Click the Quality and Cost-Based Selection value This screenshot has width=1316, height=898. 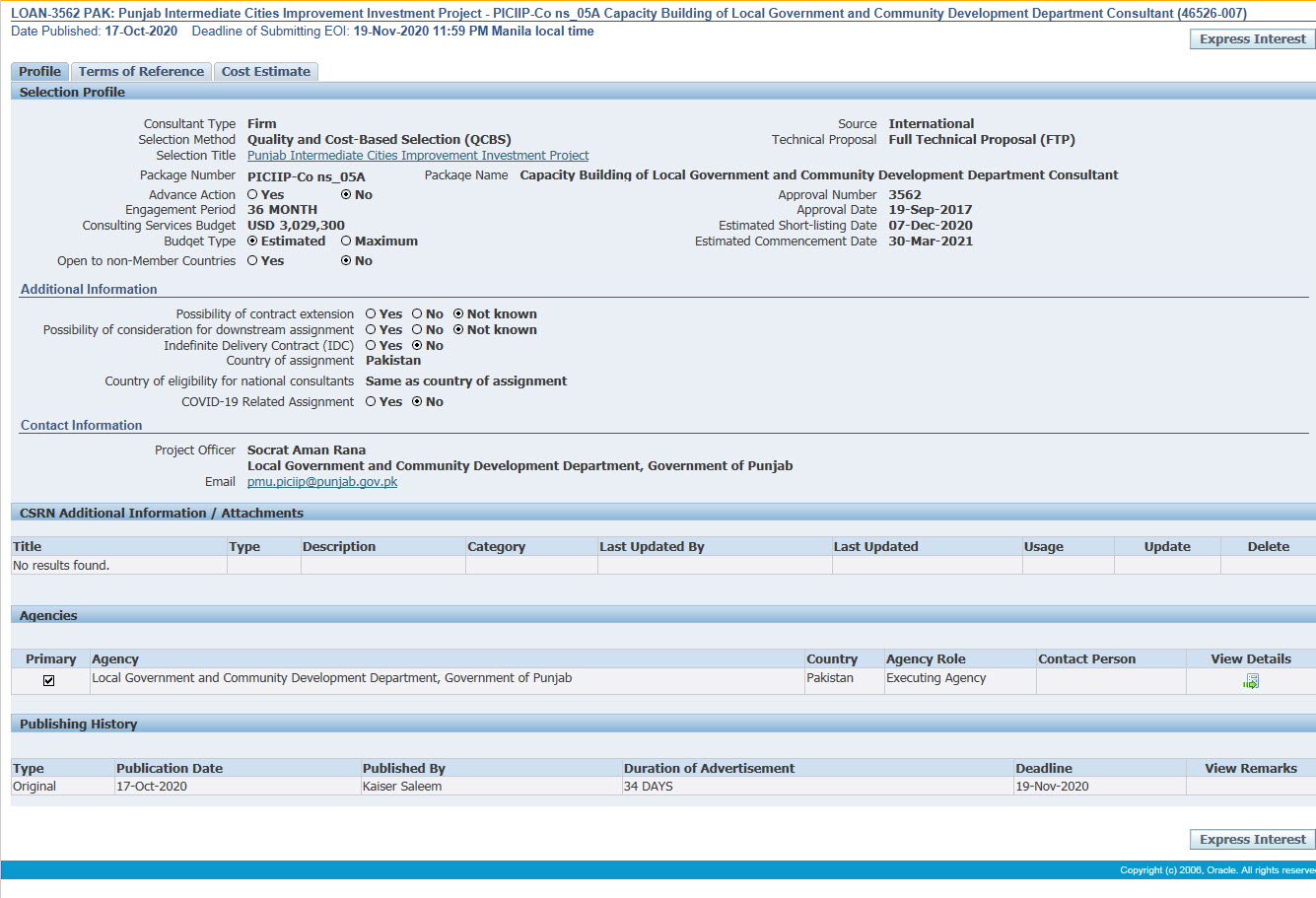[380, 140]
